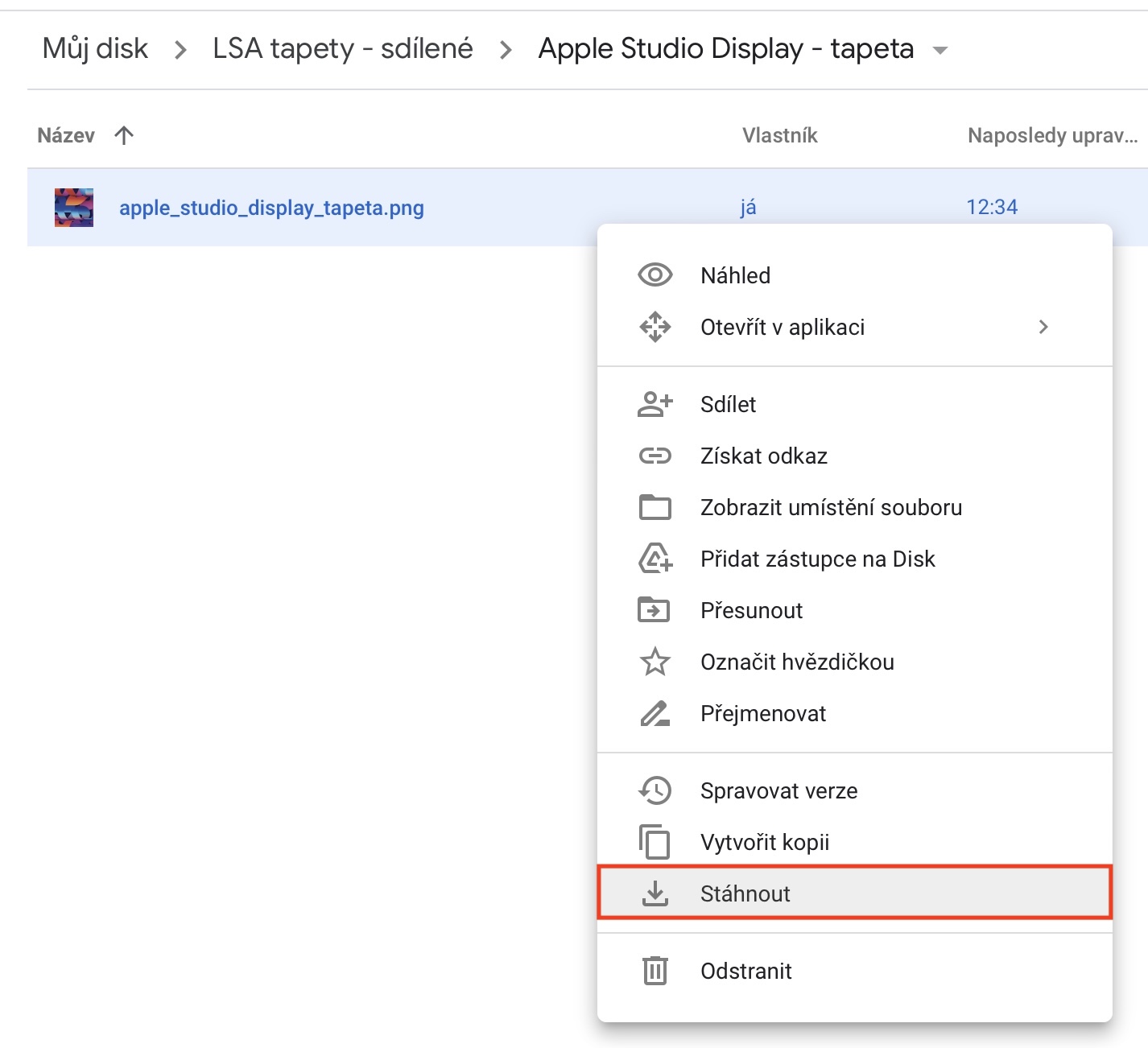The image size is (1148, 1048).
Task: Click the wallpaper file thumbnail image
Action: (x=74, y=208)
